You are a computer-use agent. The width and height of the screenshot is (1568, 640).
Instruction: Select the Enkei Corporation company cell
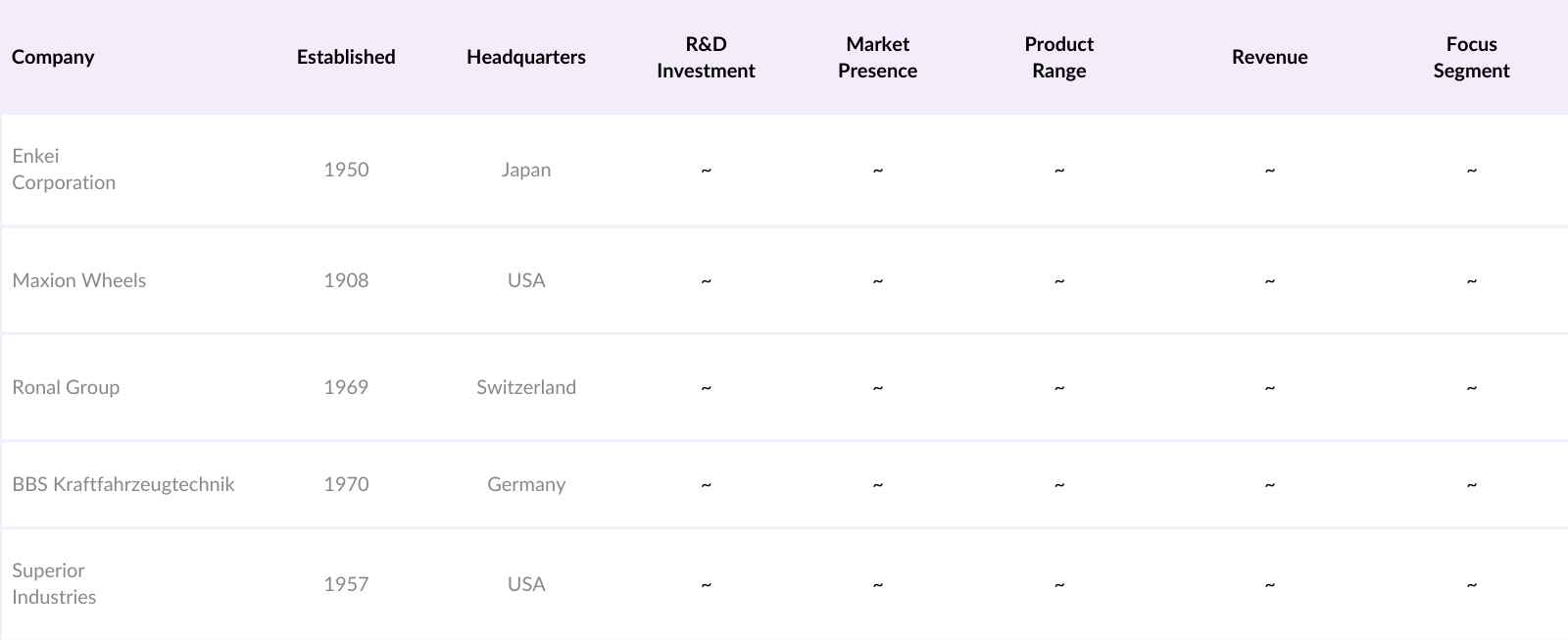64,169
